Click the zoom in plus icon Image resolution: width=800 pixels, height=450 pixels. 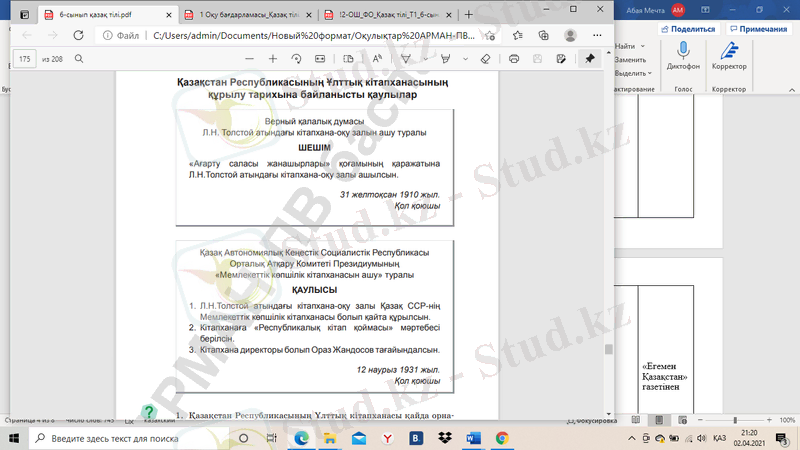[x=273, y=59]
